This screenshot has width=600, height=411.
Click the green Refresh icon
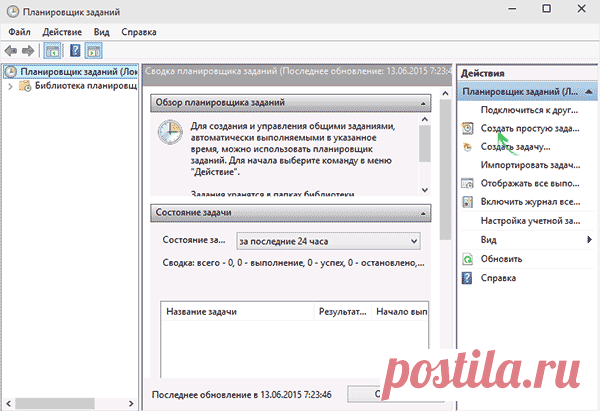coord(467,259)
